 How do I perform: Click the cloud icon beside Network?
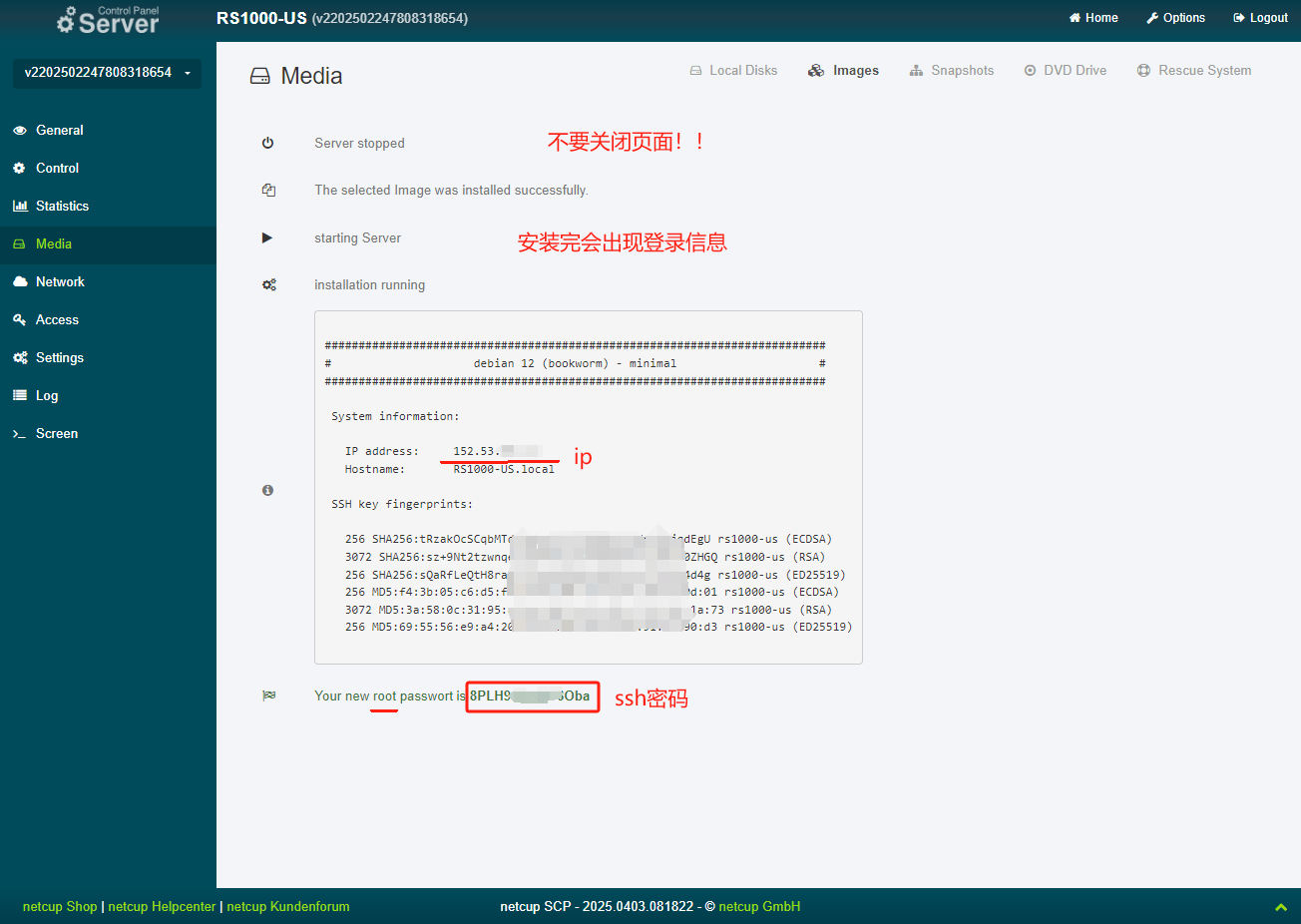pyautogui.click(x=20, y=282)
